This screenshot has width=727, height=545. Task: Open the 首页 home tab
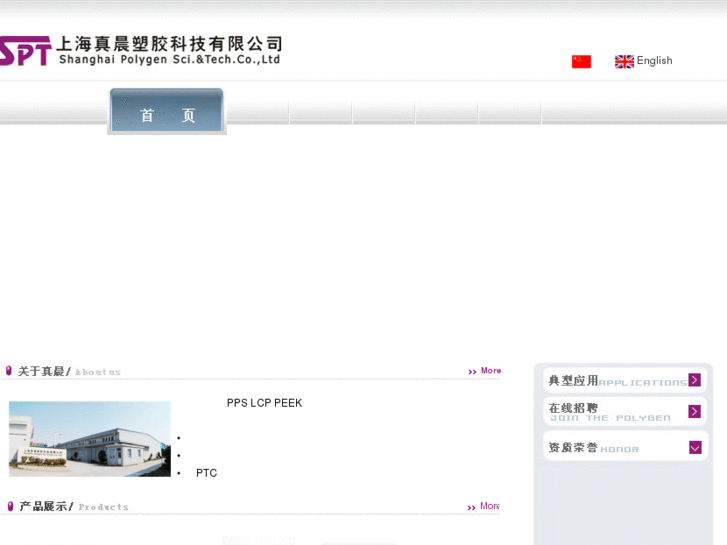coord(167,111)
